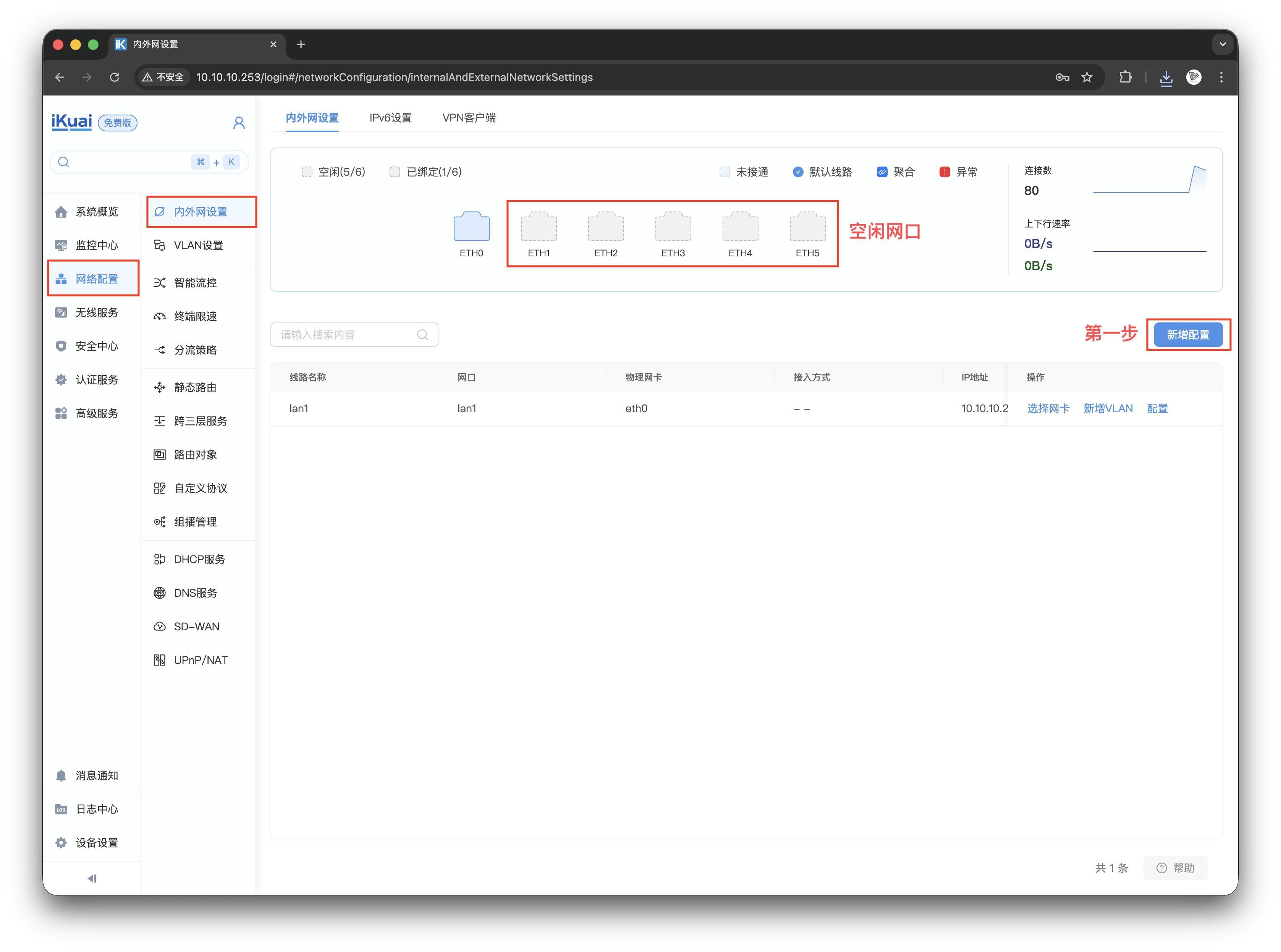Open 消息通知 notifications

click(96, 776)
